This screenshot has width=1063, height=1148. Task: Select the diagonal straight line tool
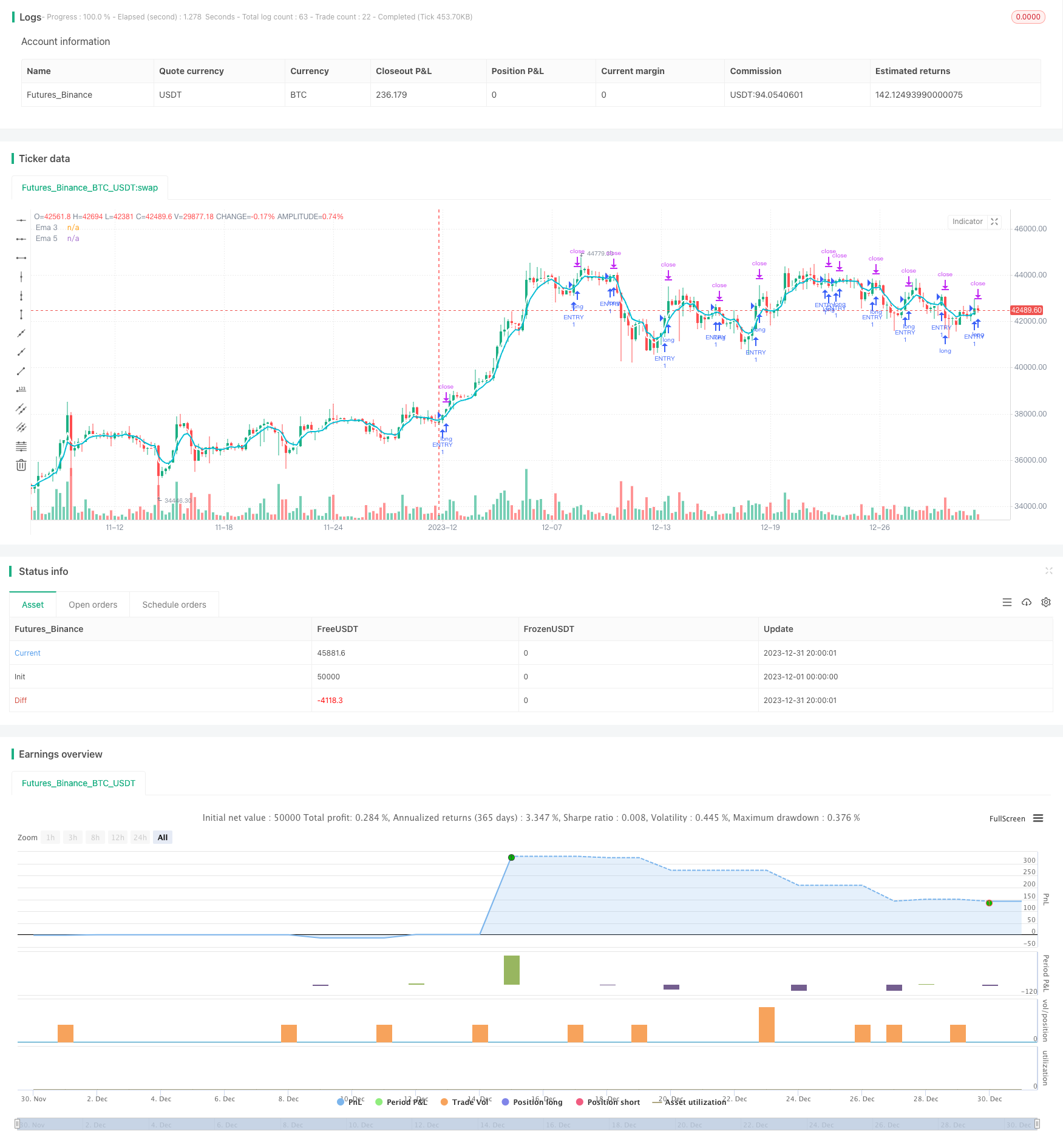(21, 333)
